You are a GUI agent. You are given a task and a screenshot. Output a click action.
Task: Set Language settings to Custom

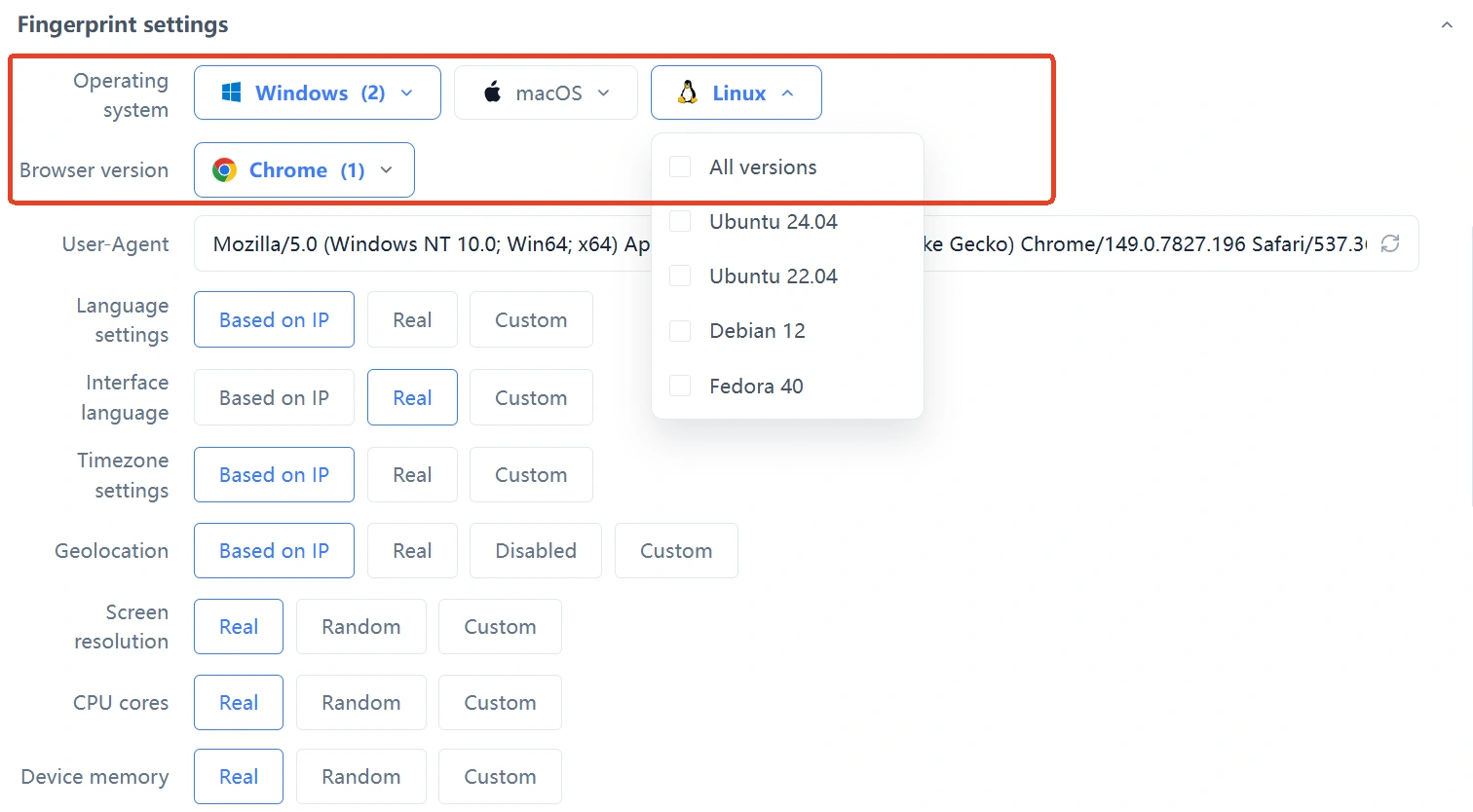point(531,319)
